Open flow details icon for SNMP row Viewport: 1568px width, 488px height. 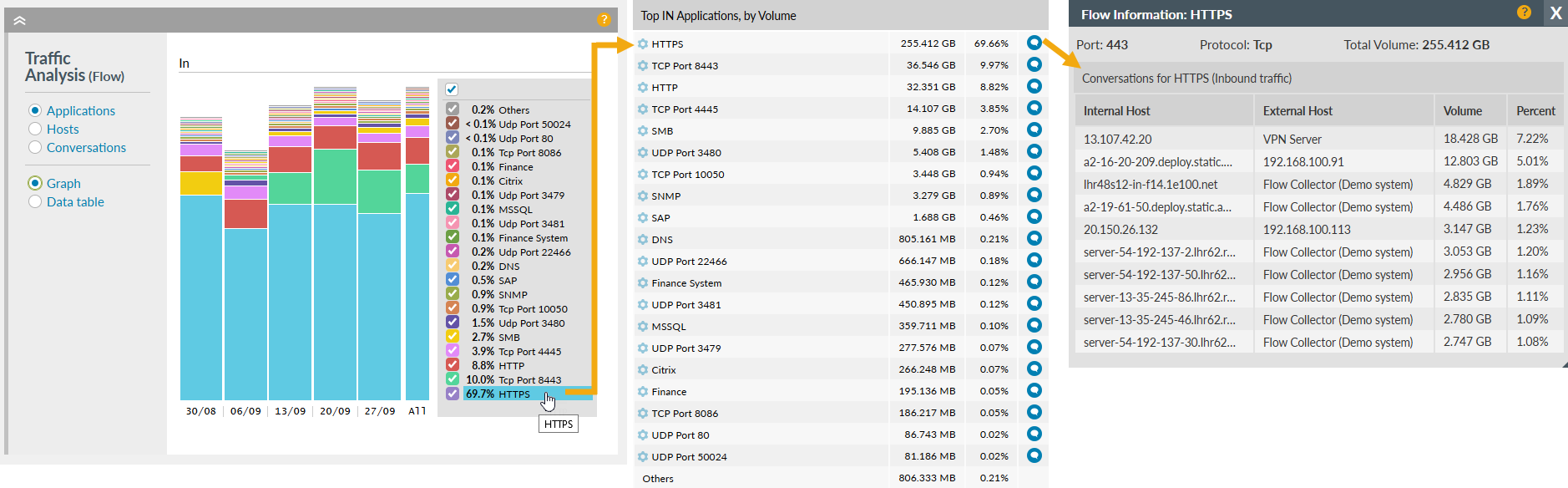1034,195
